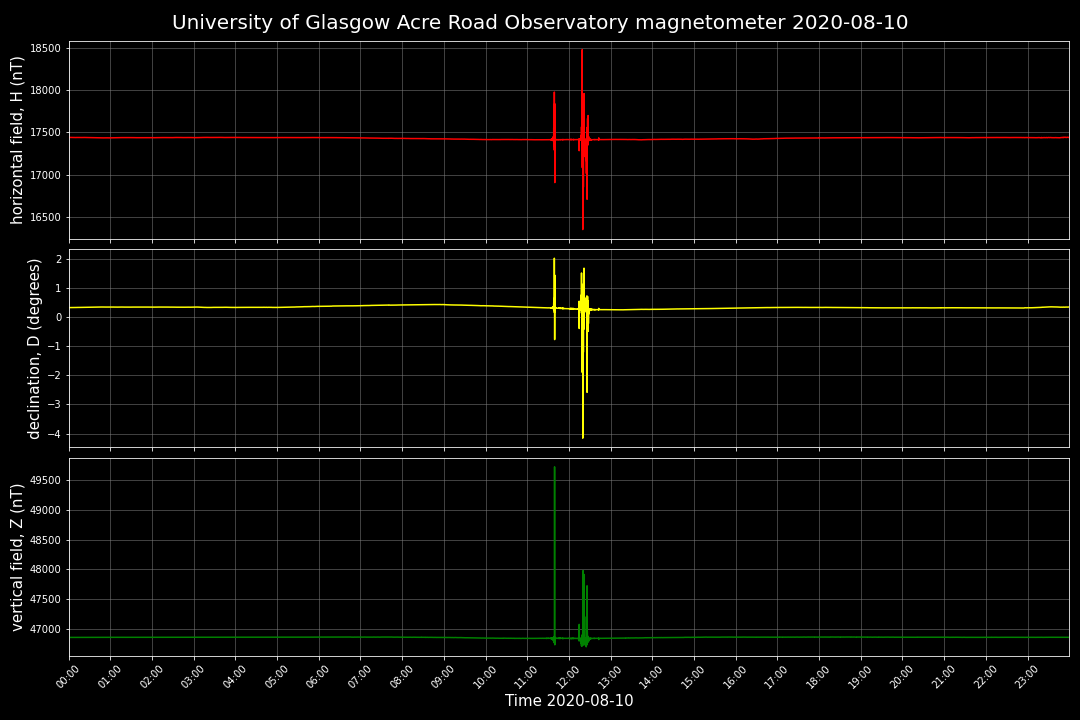Click the lowest yellow declination spike near −4

pyautogui.click(x=583, y=437)
